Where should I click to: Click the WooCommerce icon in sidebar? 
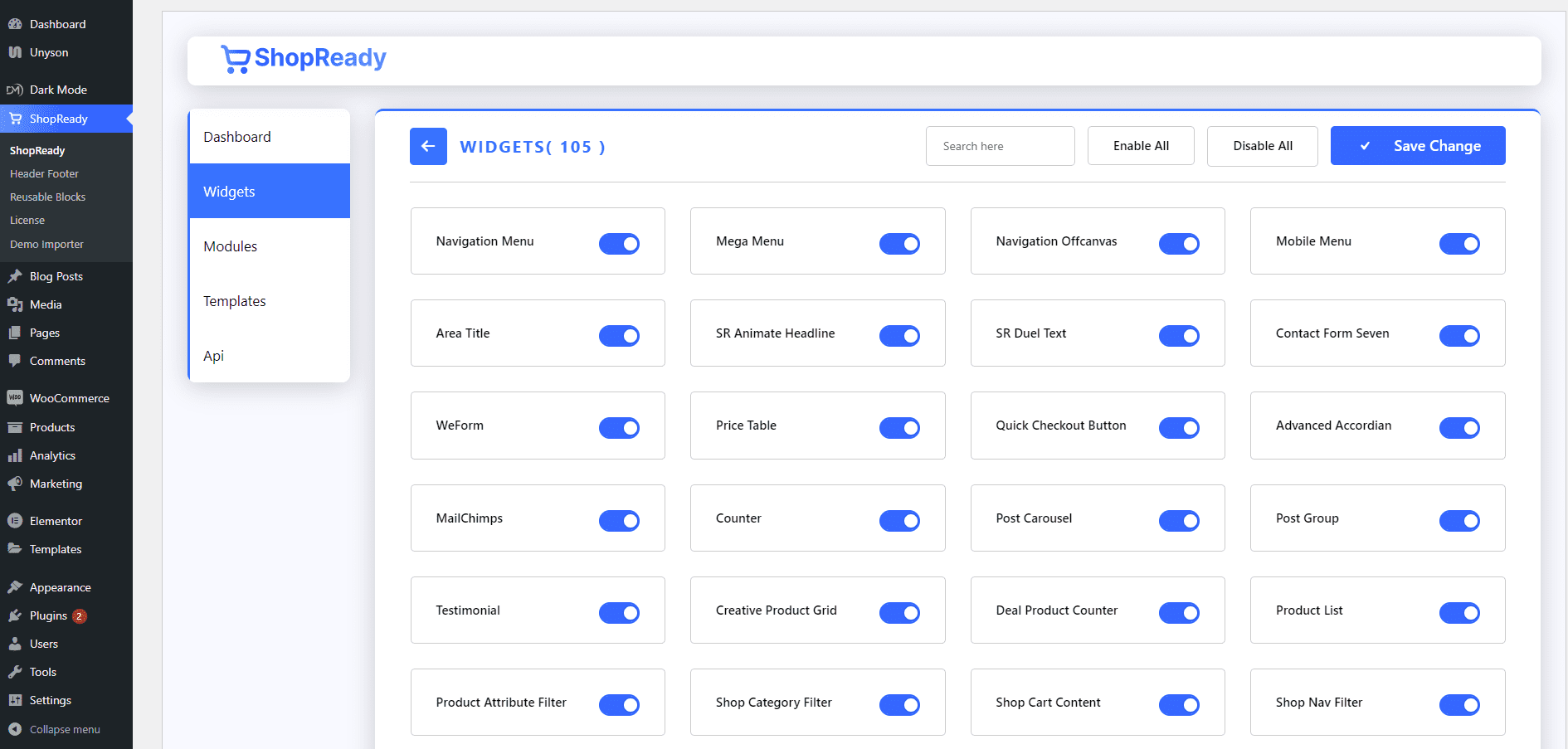tap(15, 398)
